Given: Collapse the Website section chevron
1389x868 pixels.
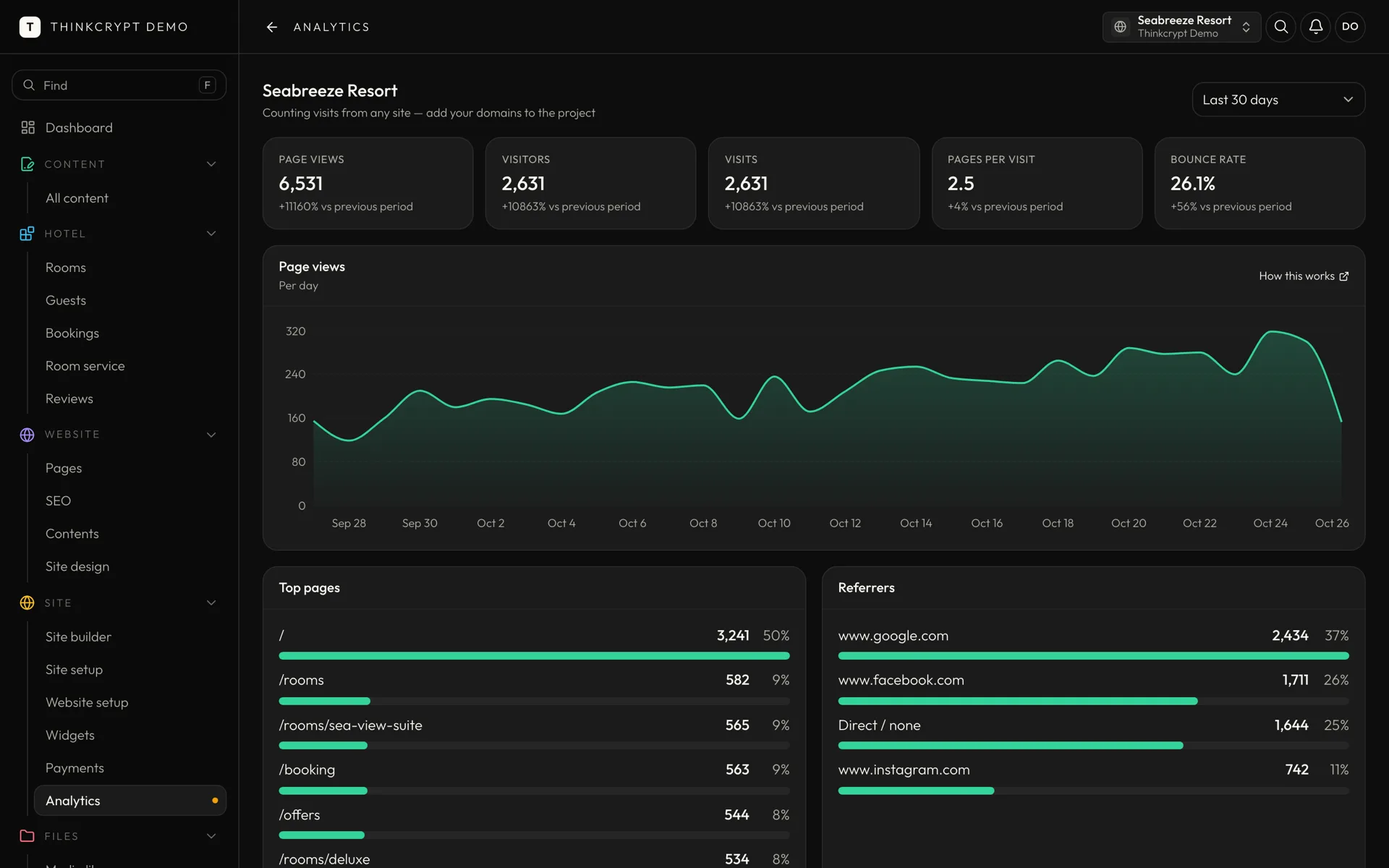Looking at the screenshot, I should 211,435.
